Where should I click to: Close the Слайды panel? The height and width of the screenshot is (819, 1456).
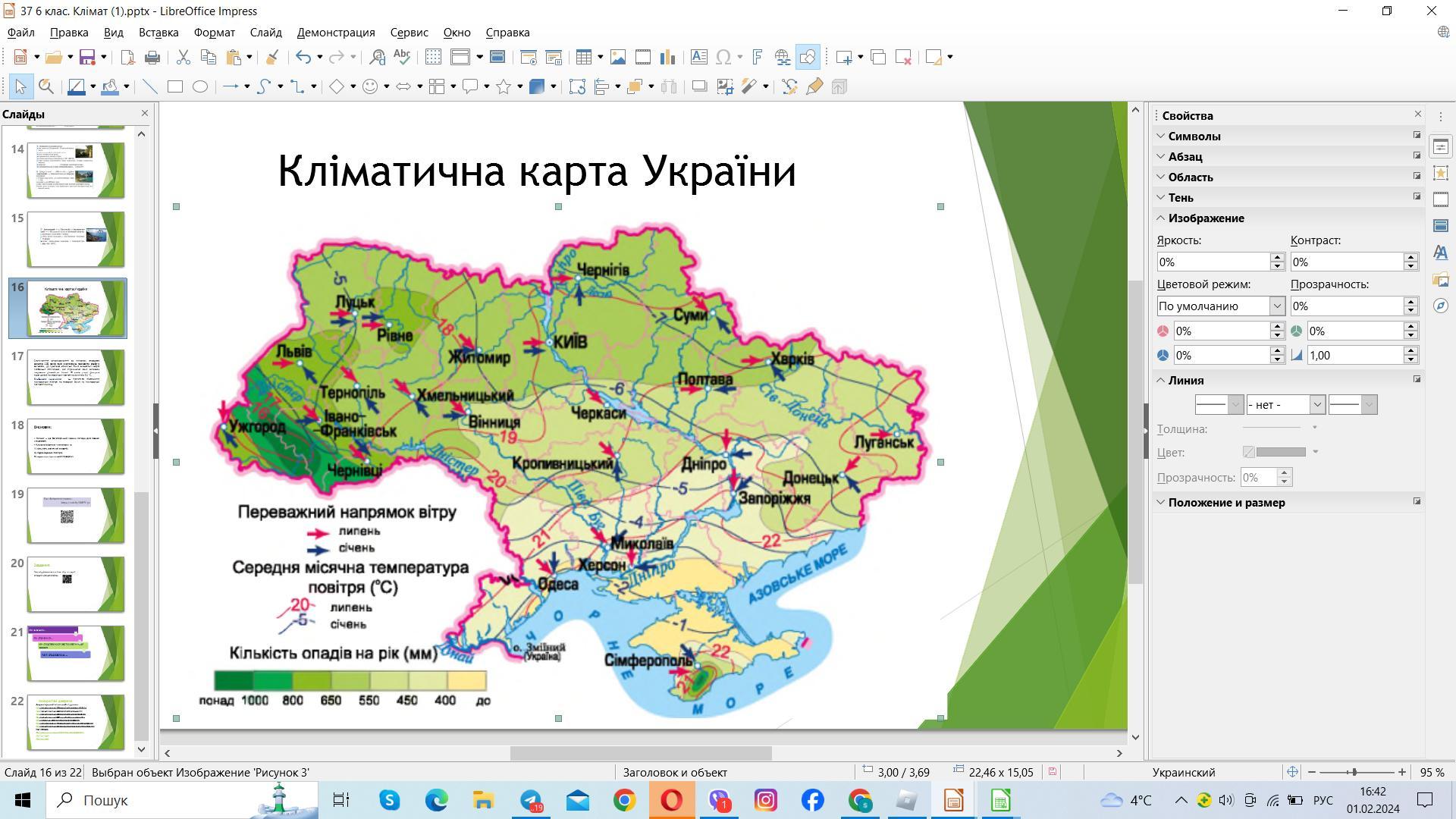pyautogui.click(x=145, y=114)
